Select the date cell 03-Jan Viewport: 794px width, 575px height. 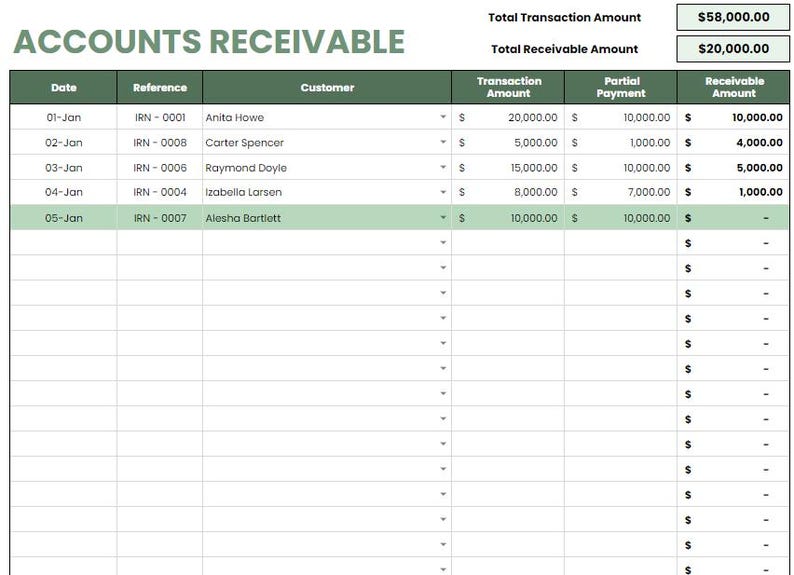tap(64, 168)
